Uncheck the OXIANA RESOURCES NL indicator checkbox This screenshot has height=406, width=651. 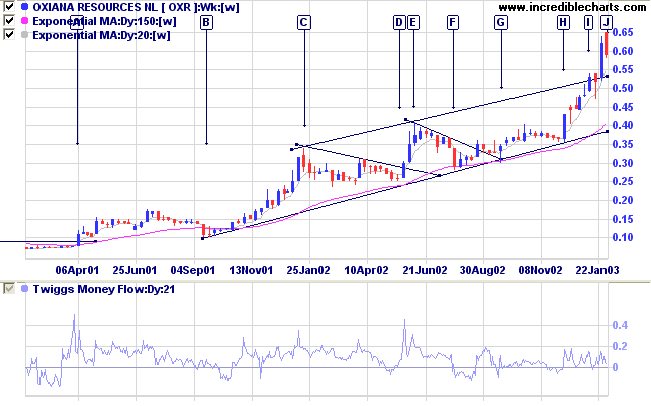[x=9, y=6]
